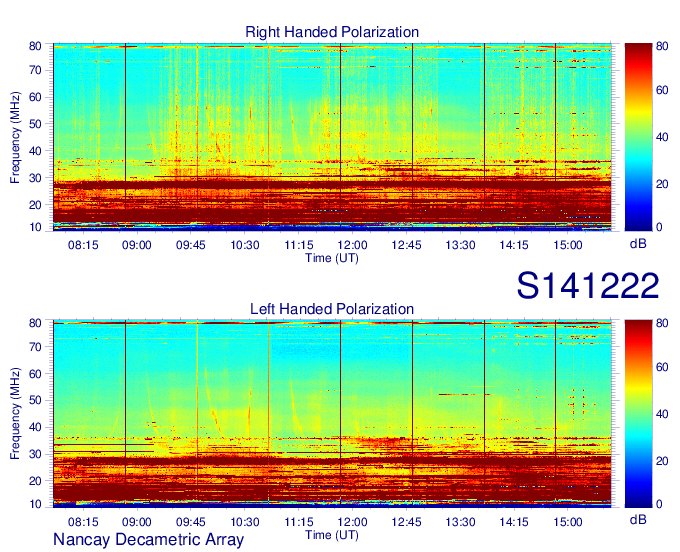Viewport: 680px width, 552px height.
Task: Click "60" frequency tick of Right Handed plot
Action: [x=35, y=97]
